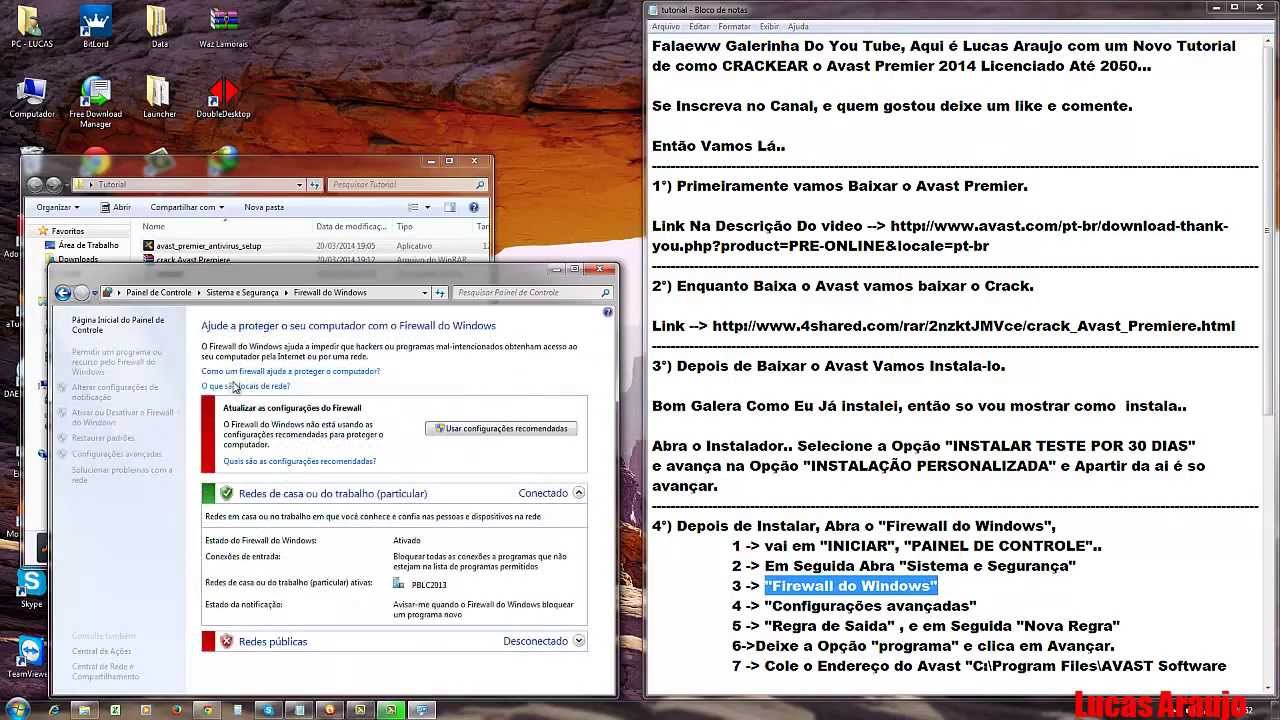Click Ativar ou Desativar o Firewall
This screenshot has height=720, width=1280.
[122, 417]
